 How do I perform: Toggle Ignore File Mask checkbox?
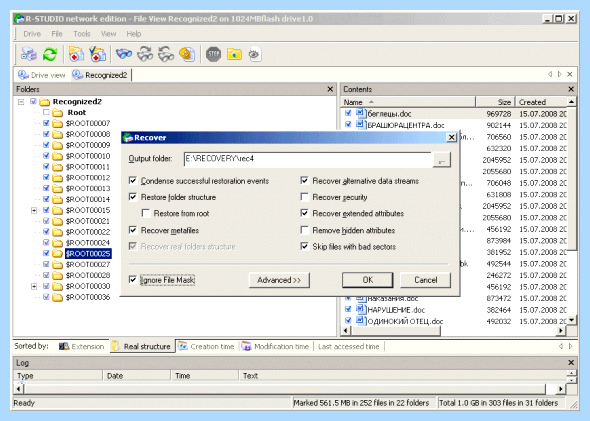click(133, 280)
